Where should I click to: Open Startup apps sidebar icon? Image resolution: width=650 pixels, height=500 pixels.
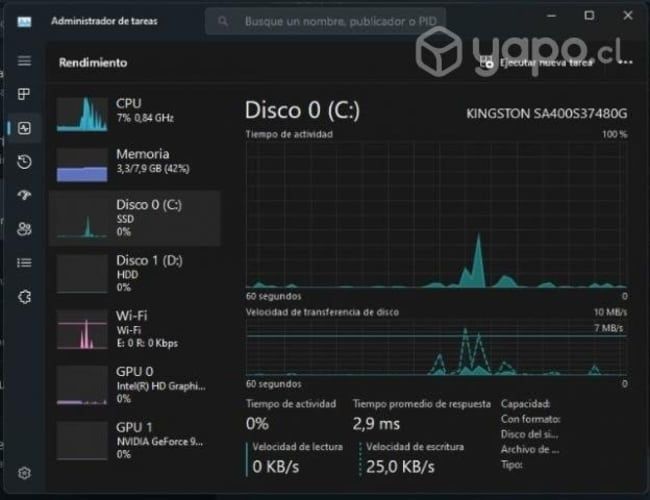pos(24,195)
